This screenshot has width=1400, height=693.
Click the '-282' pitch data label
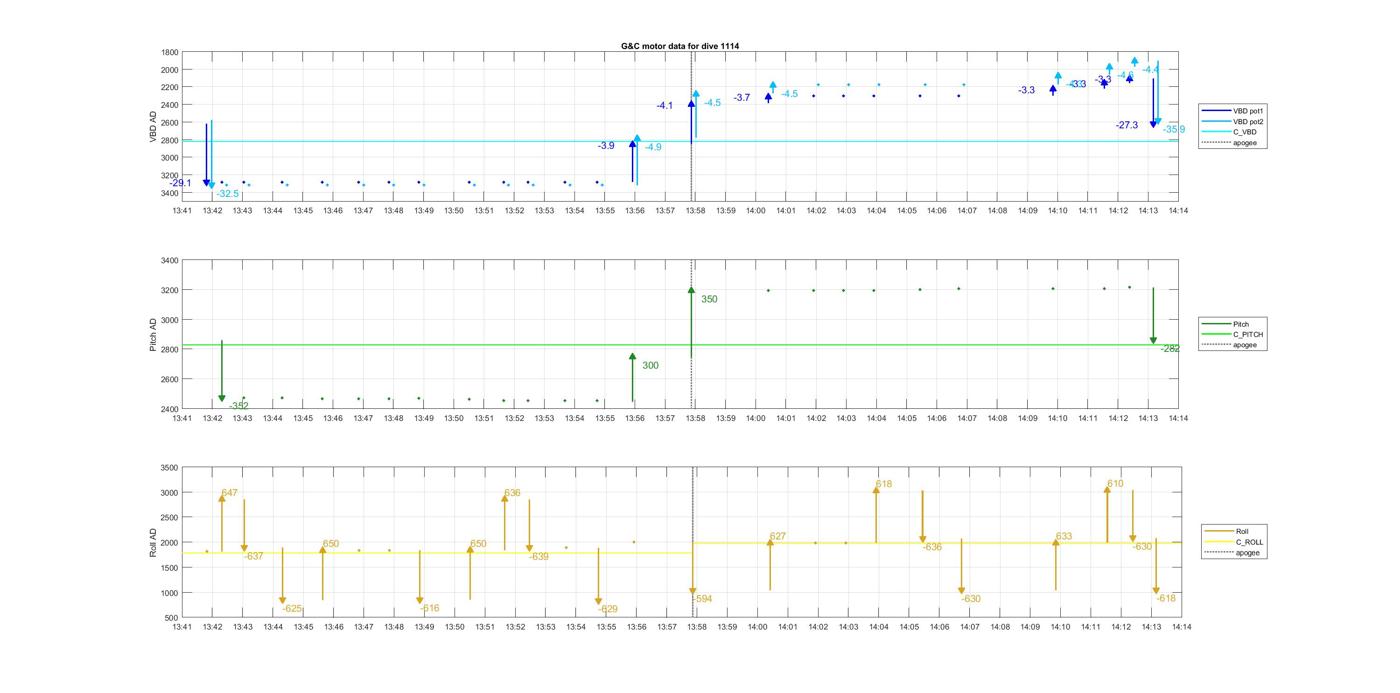(x=1170, y=348)
